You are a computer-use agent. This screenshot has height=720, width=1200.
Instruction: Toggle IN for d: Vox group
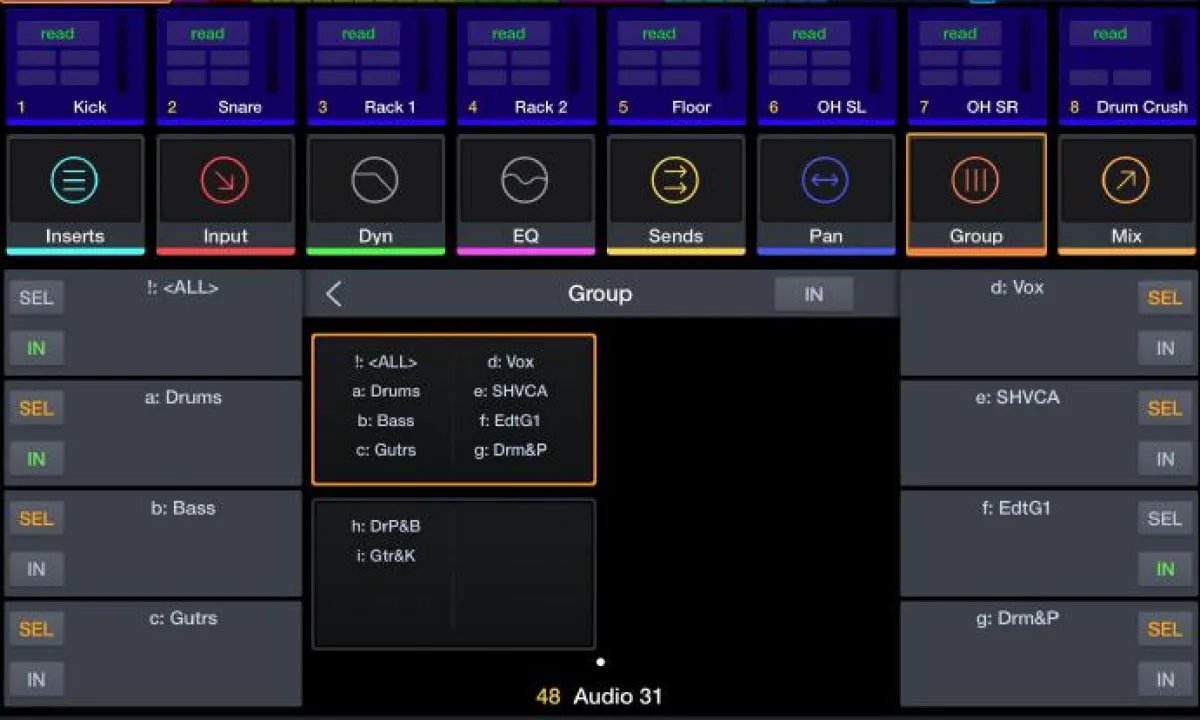click(x=1165, y=348)
